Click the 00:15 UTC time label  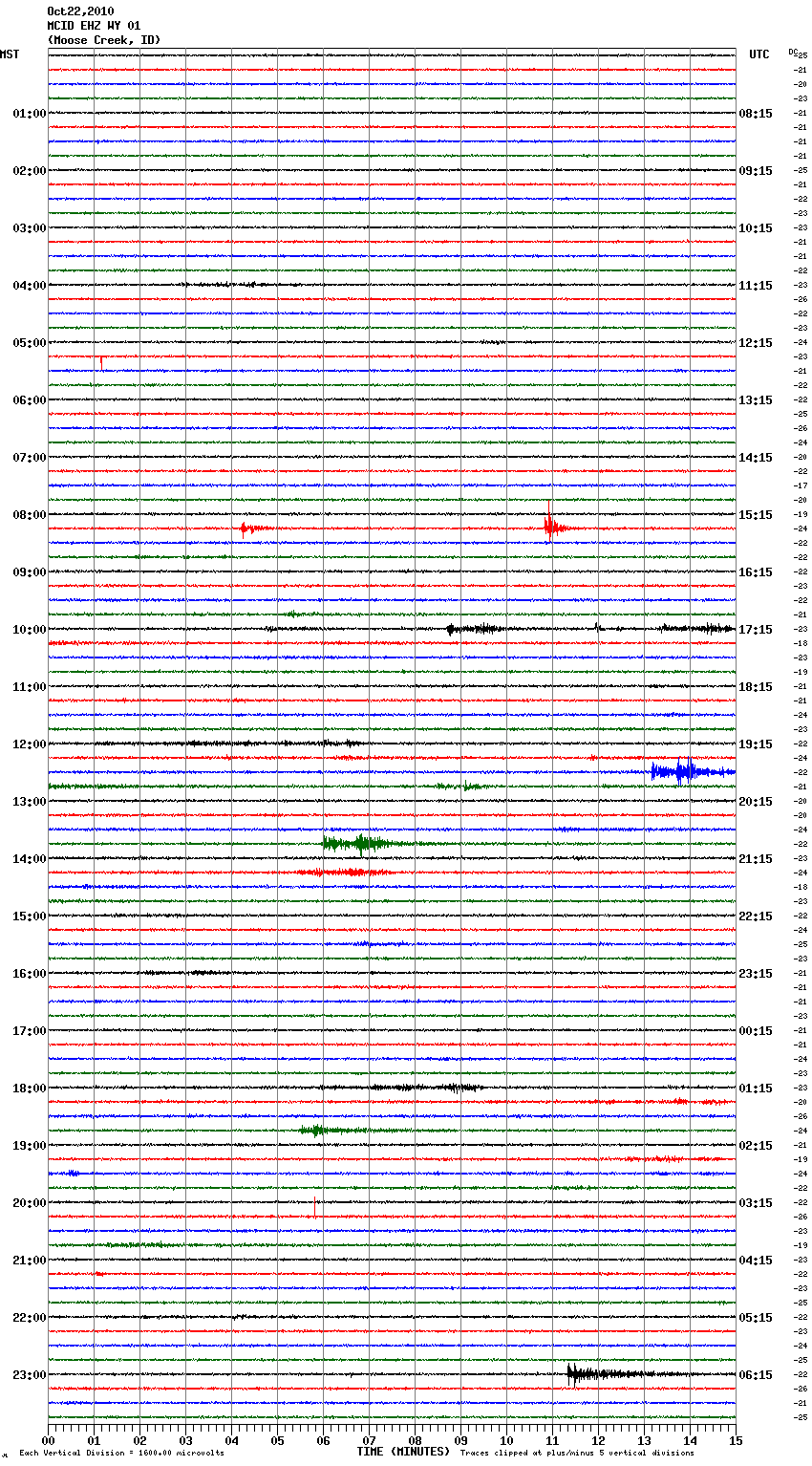(x=756, y=1031)
